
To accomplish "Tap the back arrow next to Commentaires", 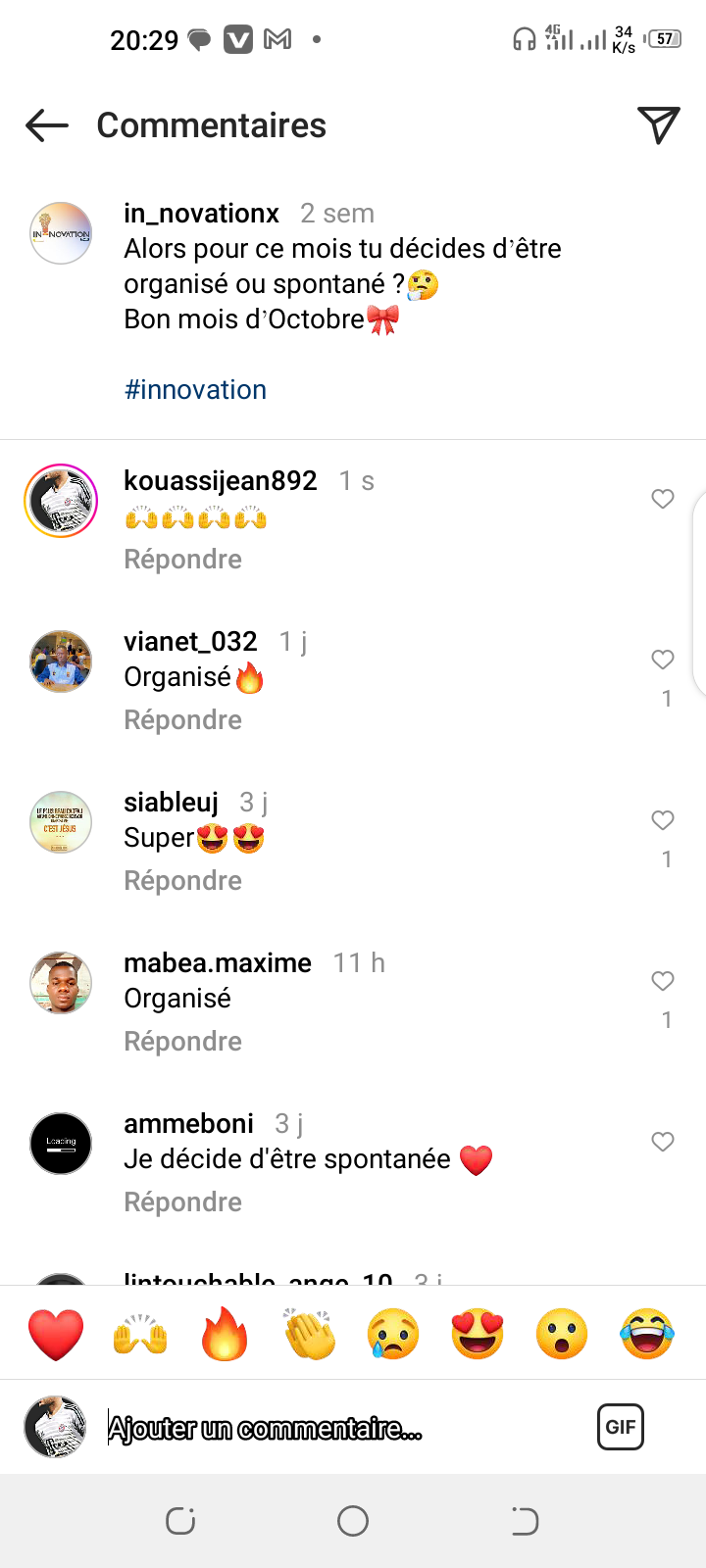I will coord(47,125).
